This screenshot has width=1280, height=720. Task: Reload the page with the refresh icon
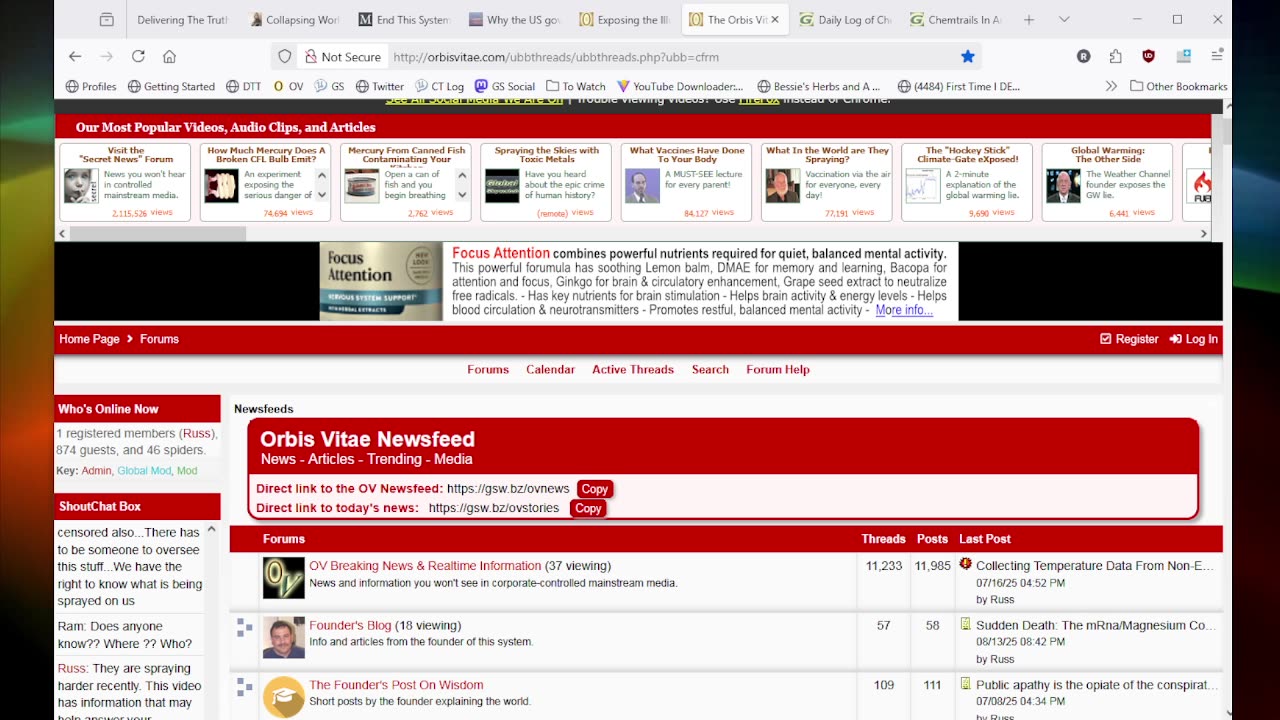click(x=138, y=57)
